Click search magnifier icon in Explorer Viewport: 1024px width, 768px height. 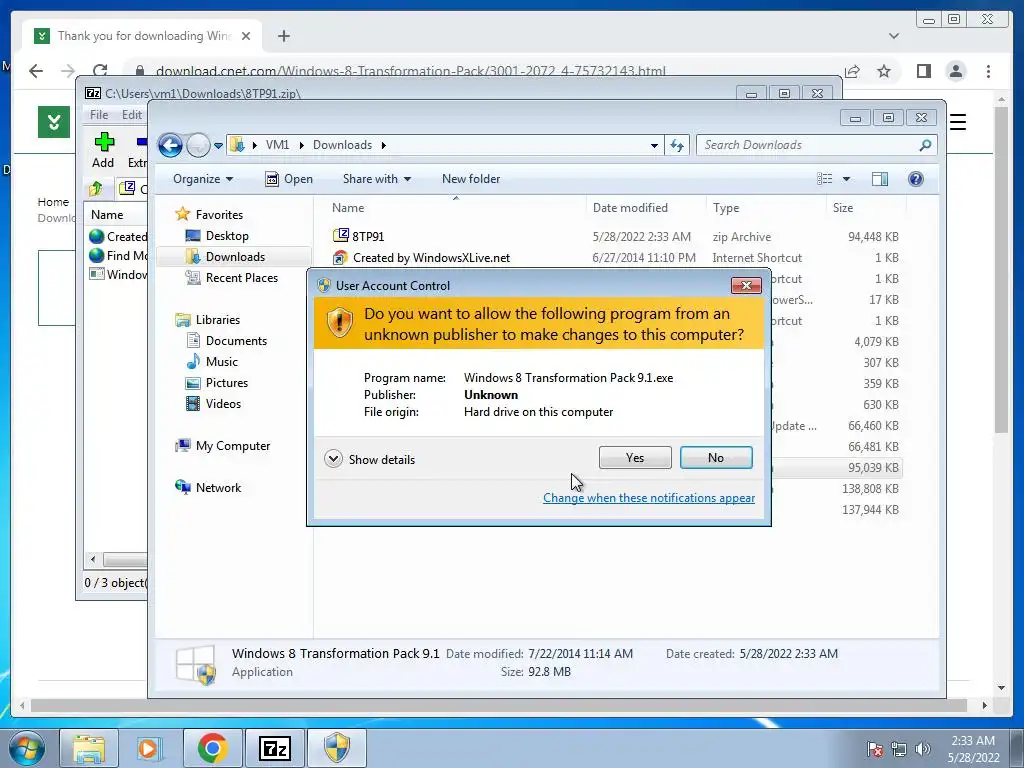925,145
